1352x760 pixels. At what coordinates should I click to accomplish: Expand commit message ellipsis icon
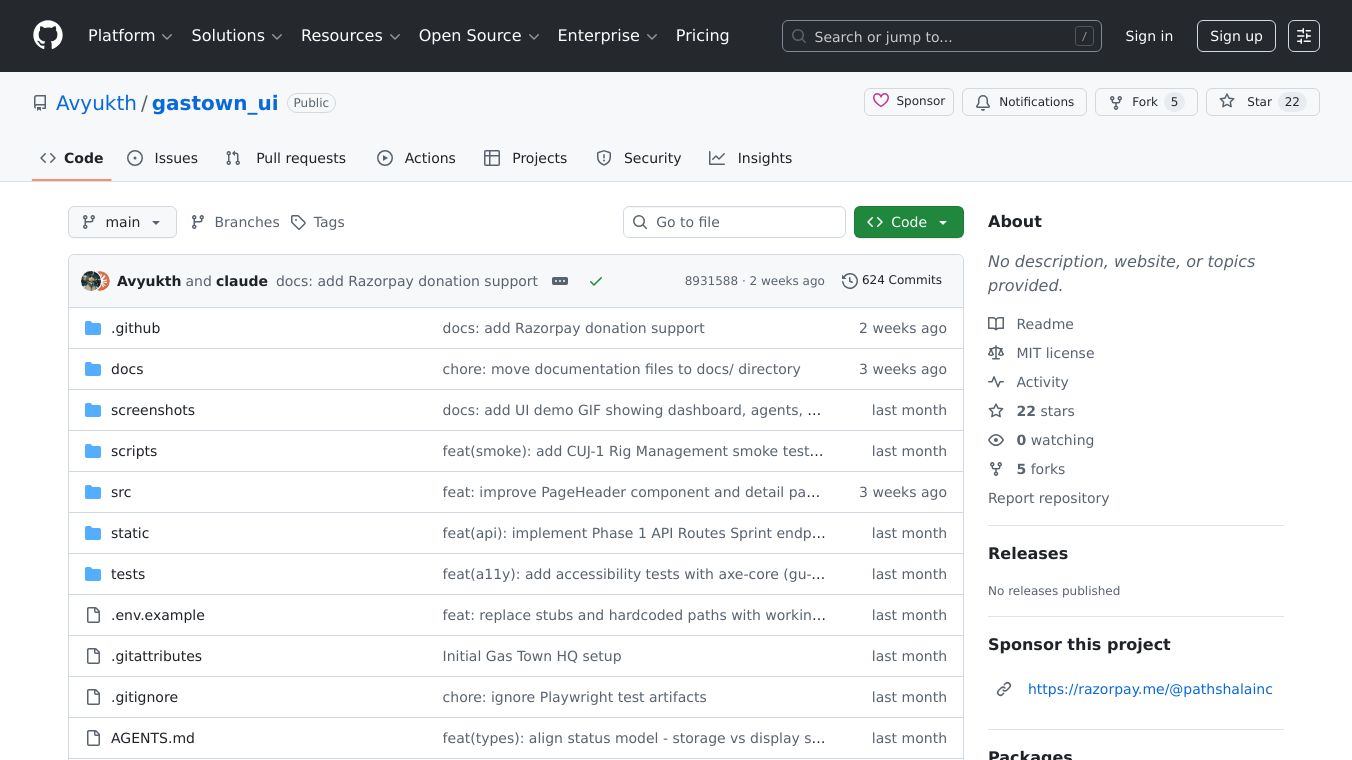tap(560, 281)
